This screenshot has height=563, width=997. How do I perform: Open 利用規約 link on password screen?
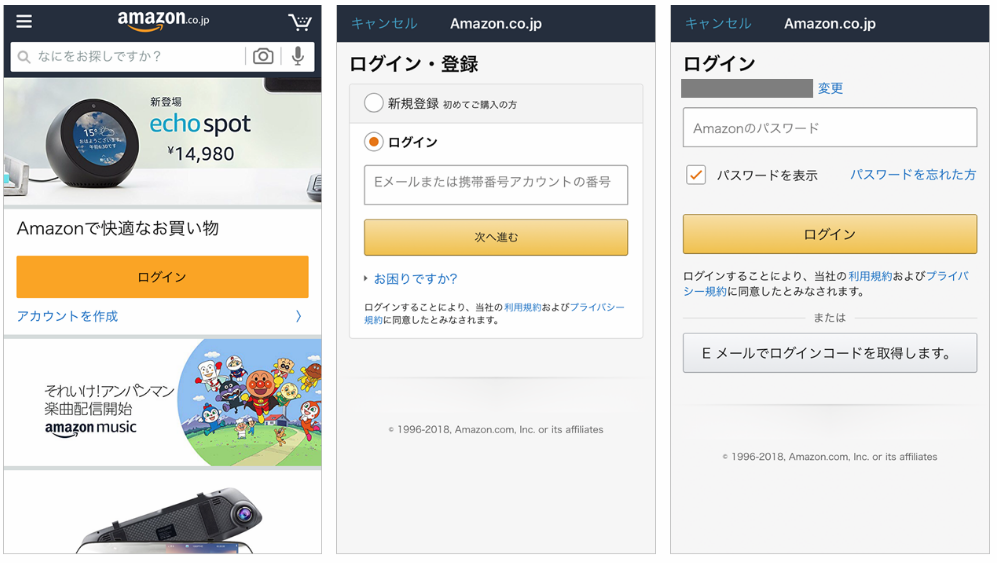tap(870, 276)
